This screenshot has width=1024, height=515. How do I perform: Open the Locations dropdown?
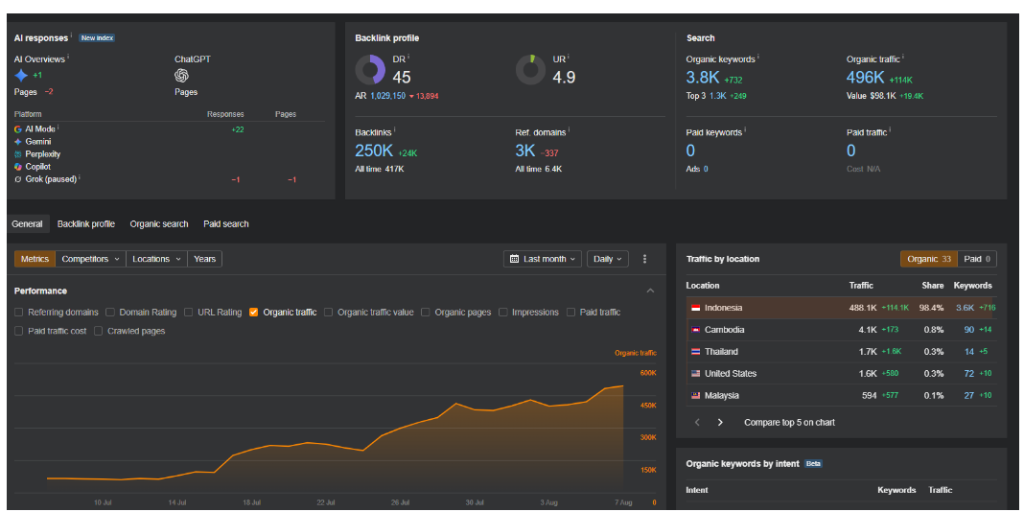(x=157, y=259)
